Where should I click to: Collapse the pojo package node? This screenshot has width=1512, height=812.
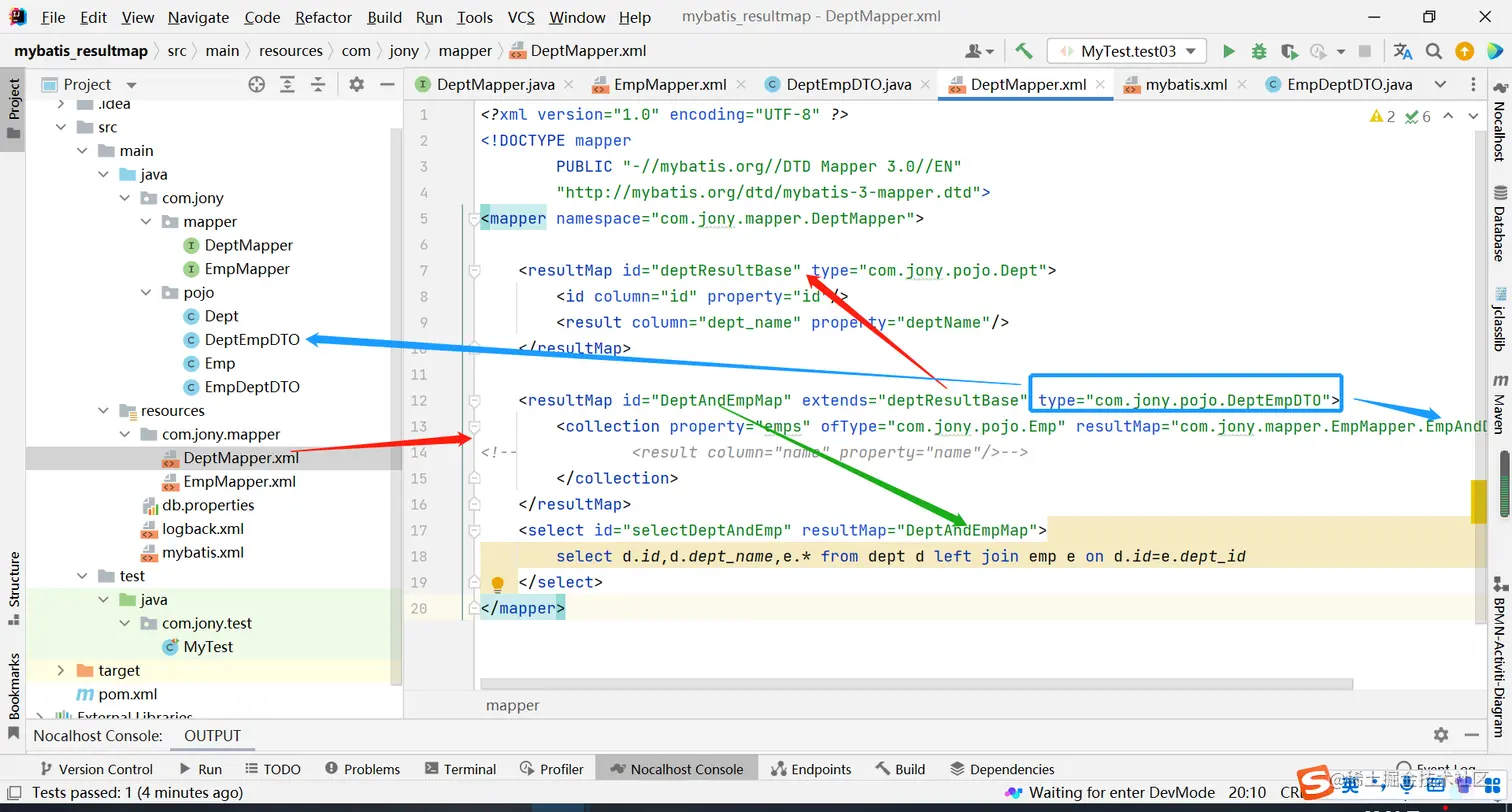[147, 293]
